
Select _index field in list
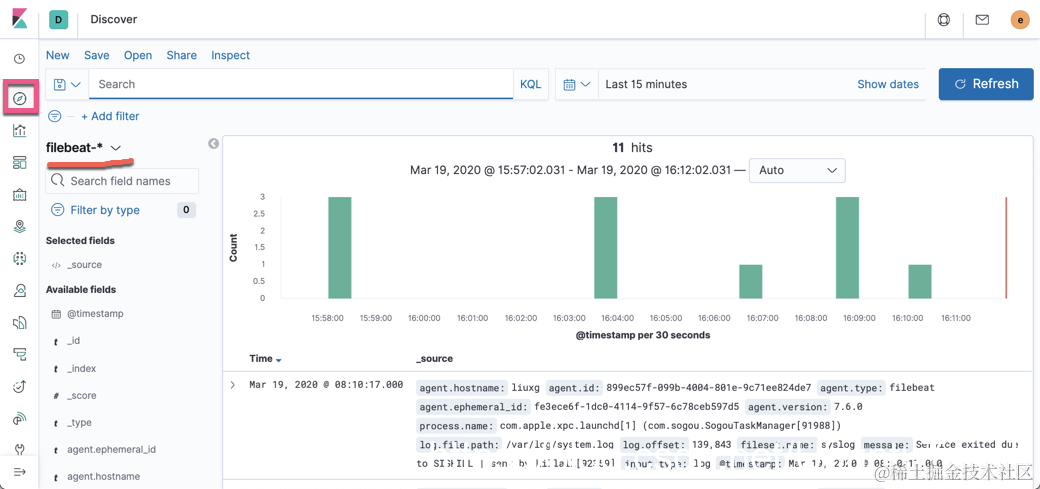[x=82, y=368]
